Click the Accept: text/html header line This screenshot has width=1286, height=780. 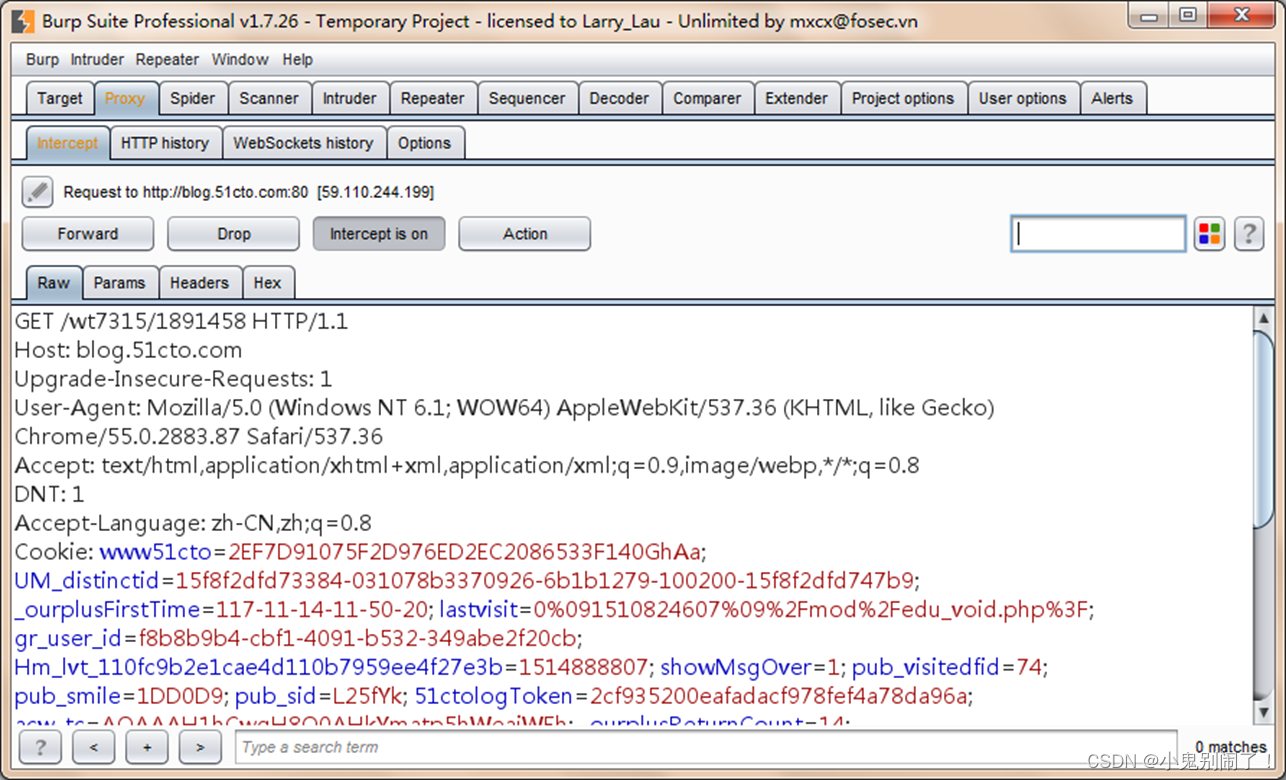pos(467,466)
